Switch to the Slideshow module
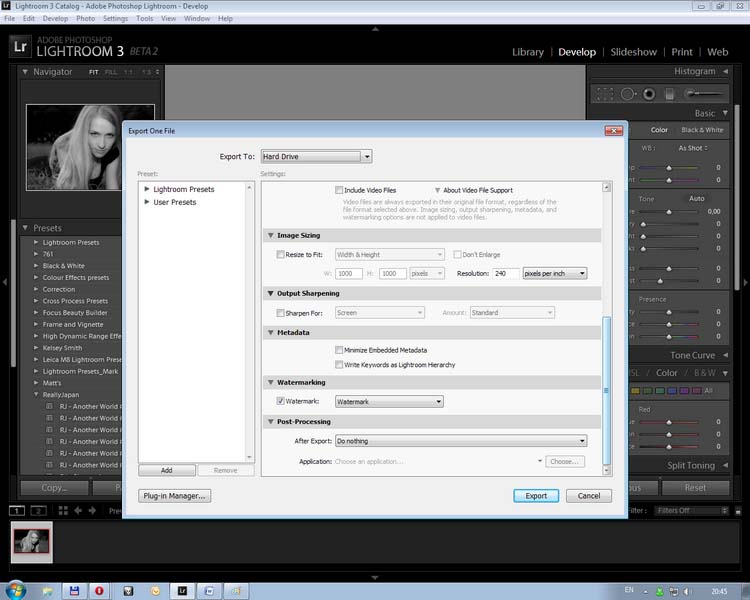Viewport: 750px width, 600px height. coord(633,52)
